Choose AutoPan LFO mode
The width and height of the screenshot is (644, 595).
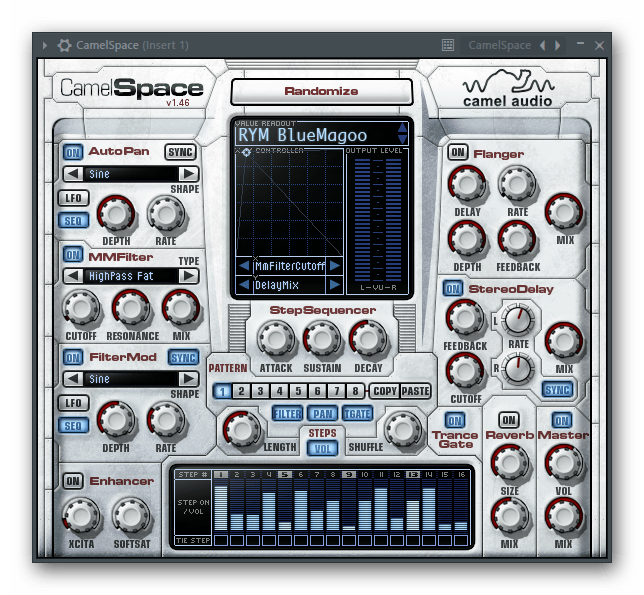(x=74, y=198)
